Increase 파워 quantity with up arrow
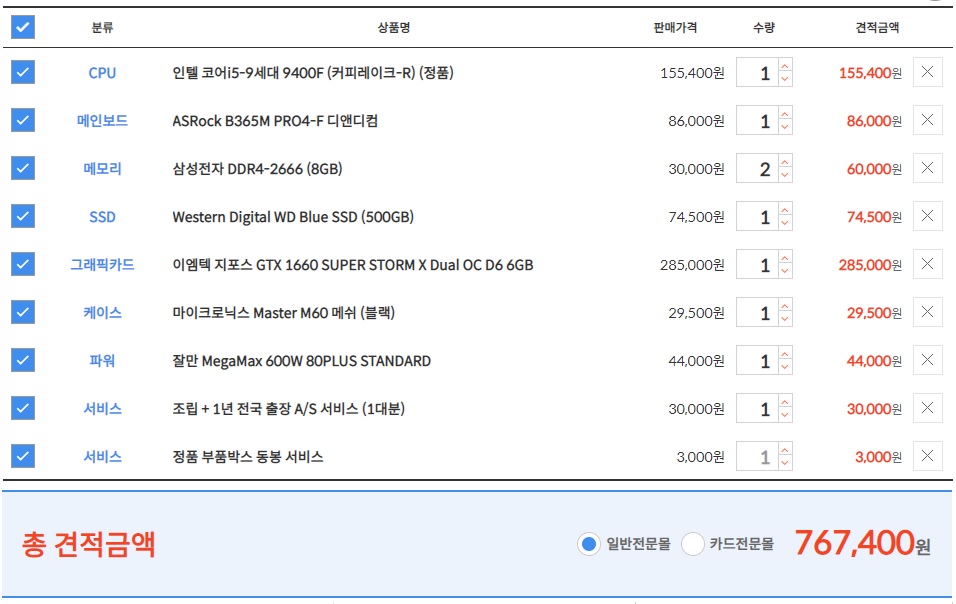The image size is (956, 604). point(785,354)
